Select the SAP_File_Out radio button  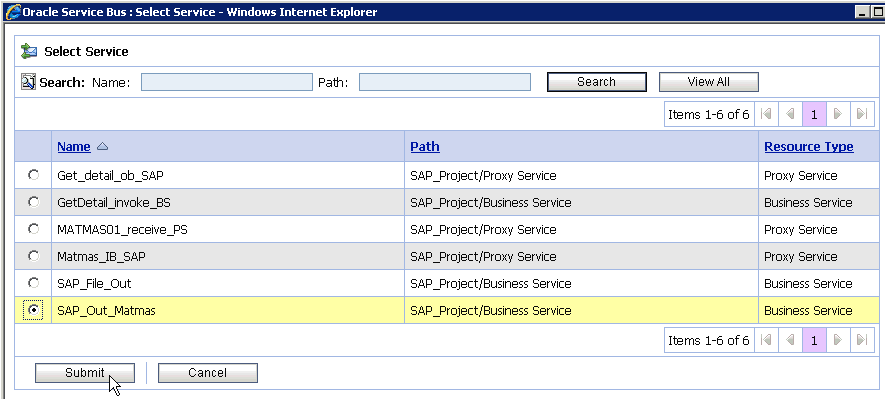(x=34, y=282)
